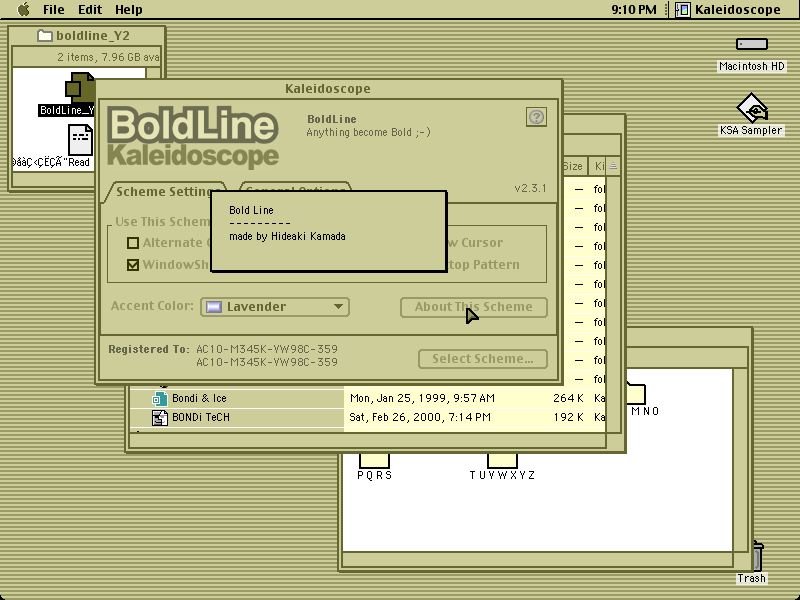Image resolution: width=800 pixels, height=600 pixels.
Task: Open the Edit menu
Action: (90, 9)
